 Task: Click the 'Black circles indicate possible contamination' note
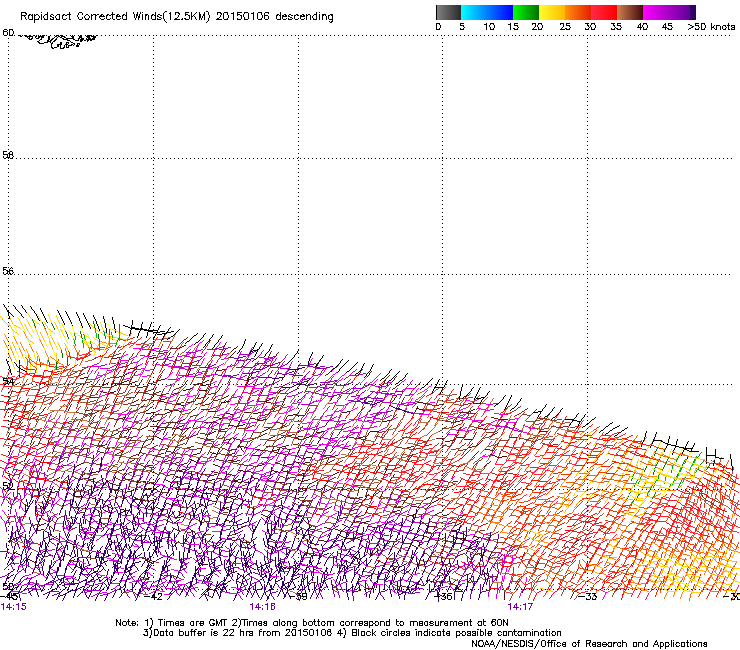[456, 633]
